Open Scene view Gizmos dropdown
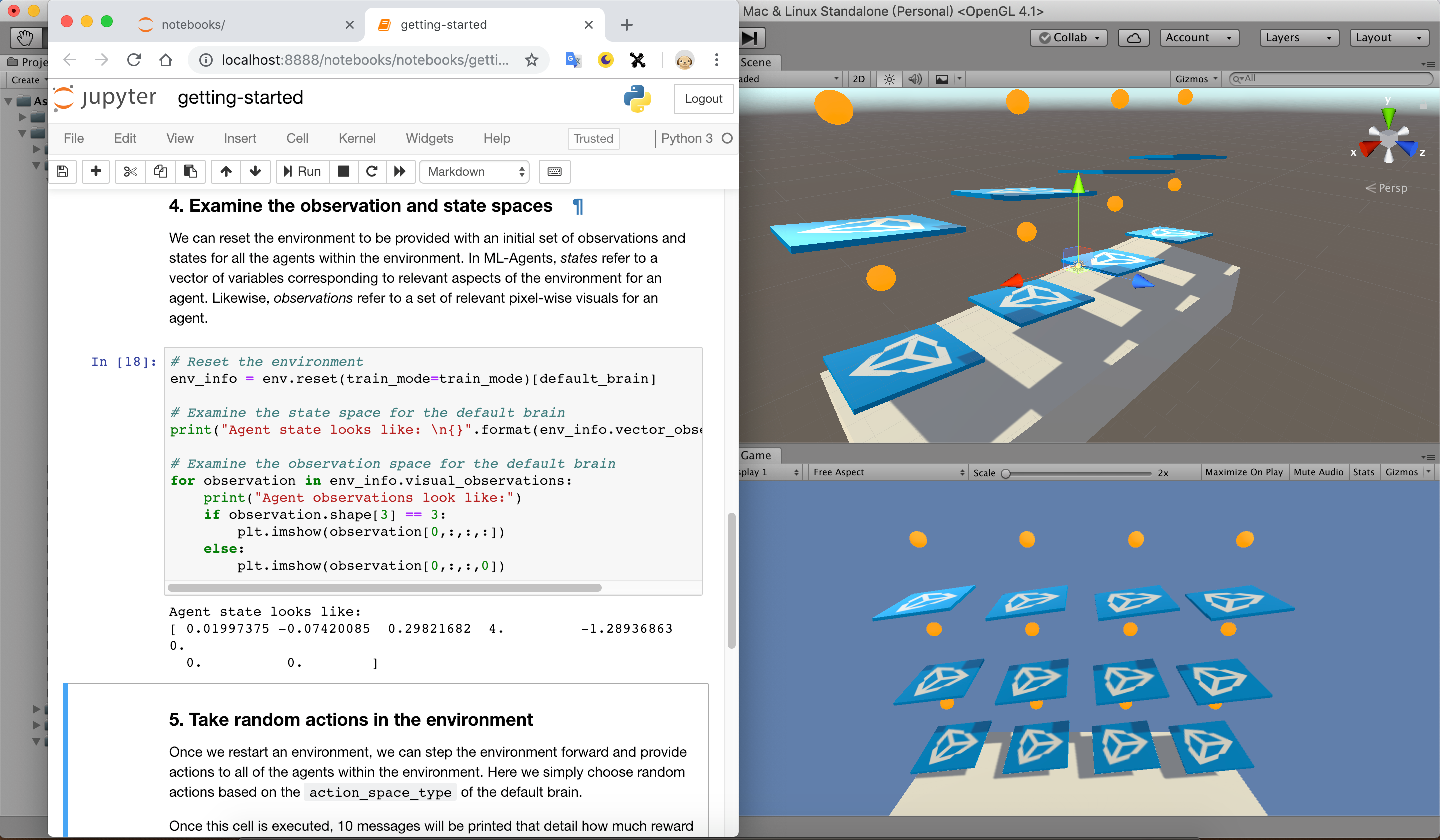The image size is (1440, 840). tap(1196, 79)
